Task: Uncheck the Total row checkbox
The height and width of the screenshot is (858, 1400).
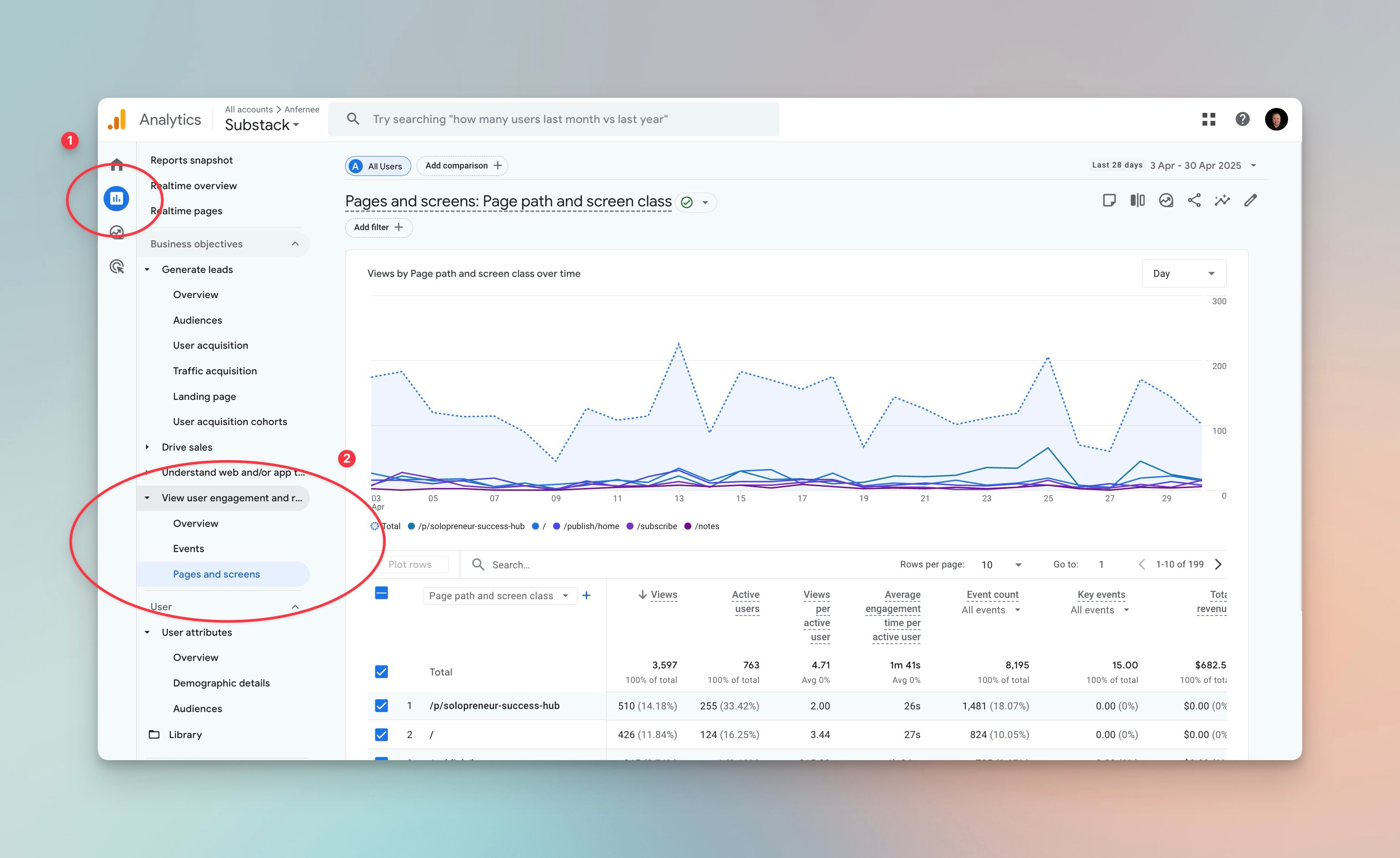Action: coord(381,671)
